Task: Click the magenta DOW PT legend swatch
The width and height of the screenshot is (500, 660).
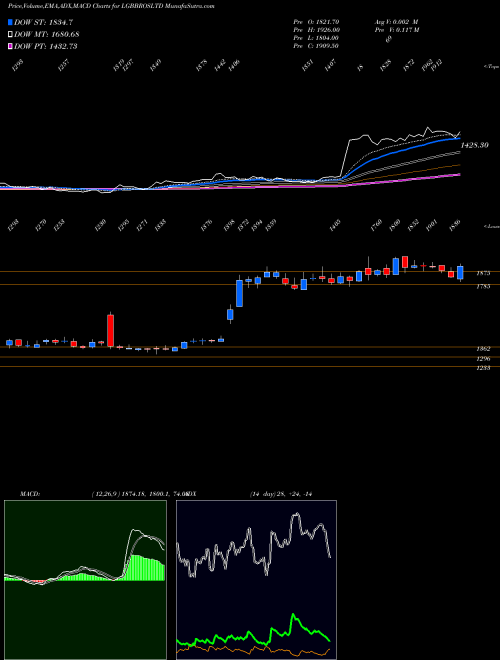Action: click(10, 46)
